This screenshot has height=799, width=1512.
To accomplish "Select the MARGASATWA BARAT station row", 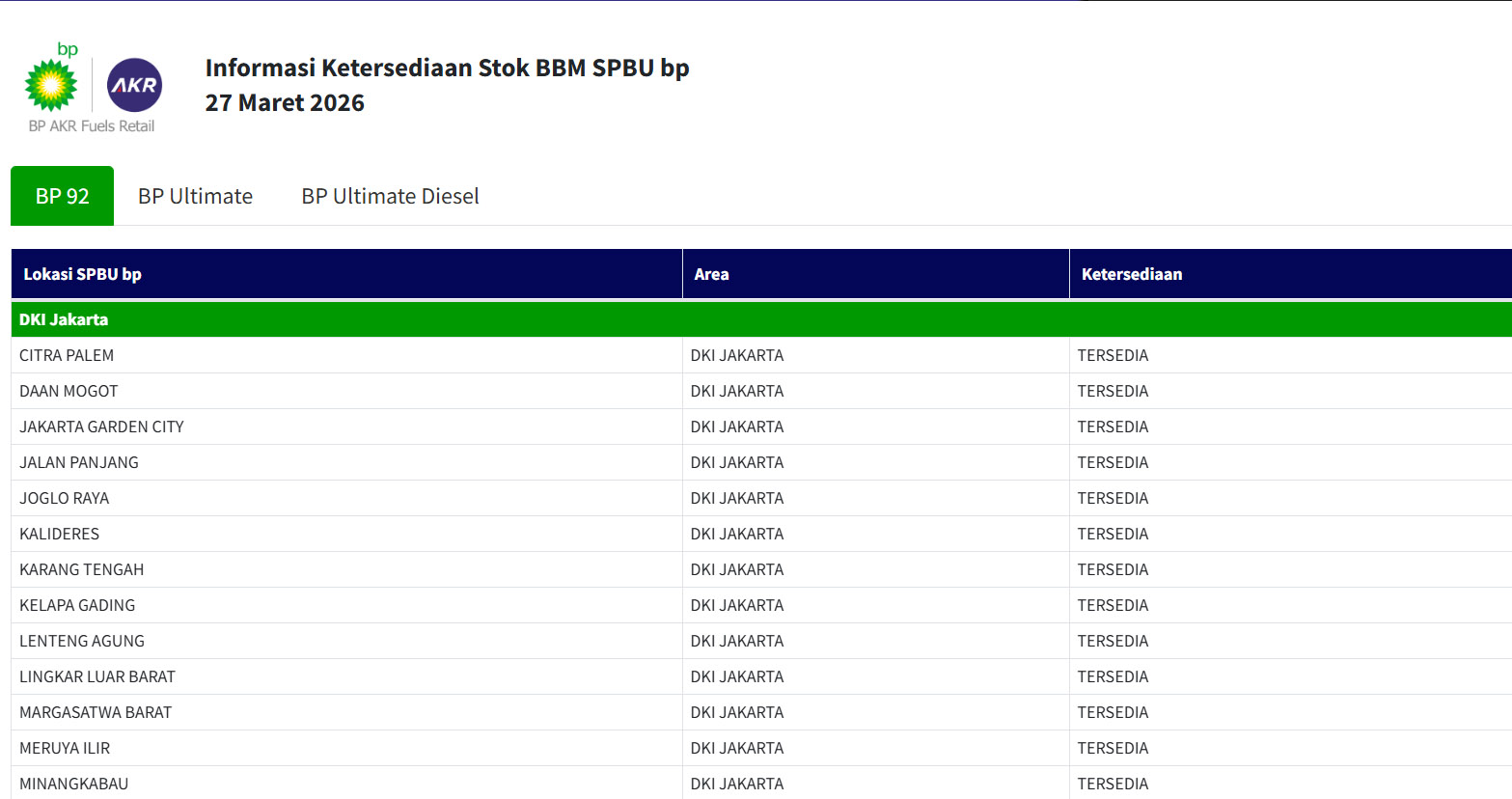I will pos(96,713).
